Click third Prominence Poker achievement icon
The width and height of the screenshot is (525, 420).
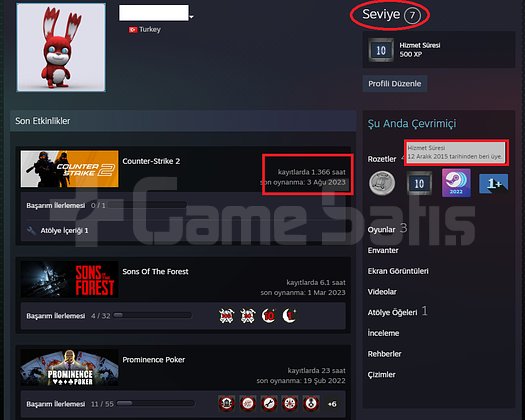269,404
